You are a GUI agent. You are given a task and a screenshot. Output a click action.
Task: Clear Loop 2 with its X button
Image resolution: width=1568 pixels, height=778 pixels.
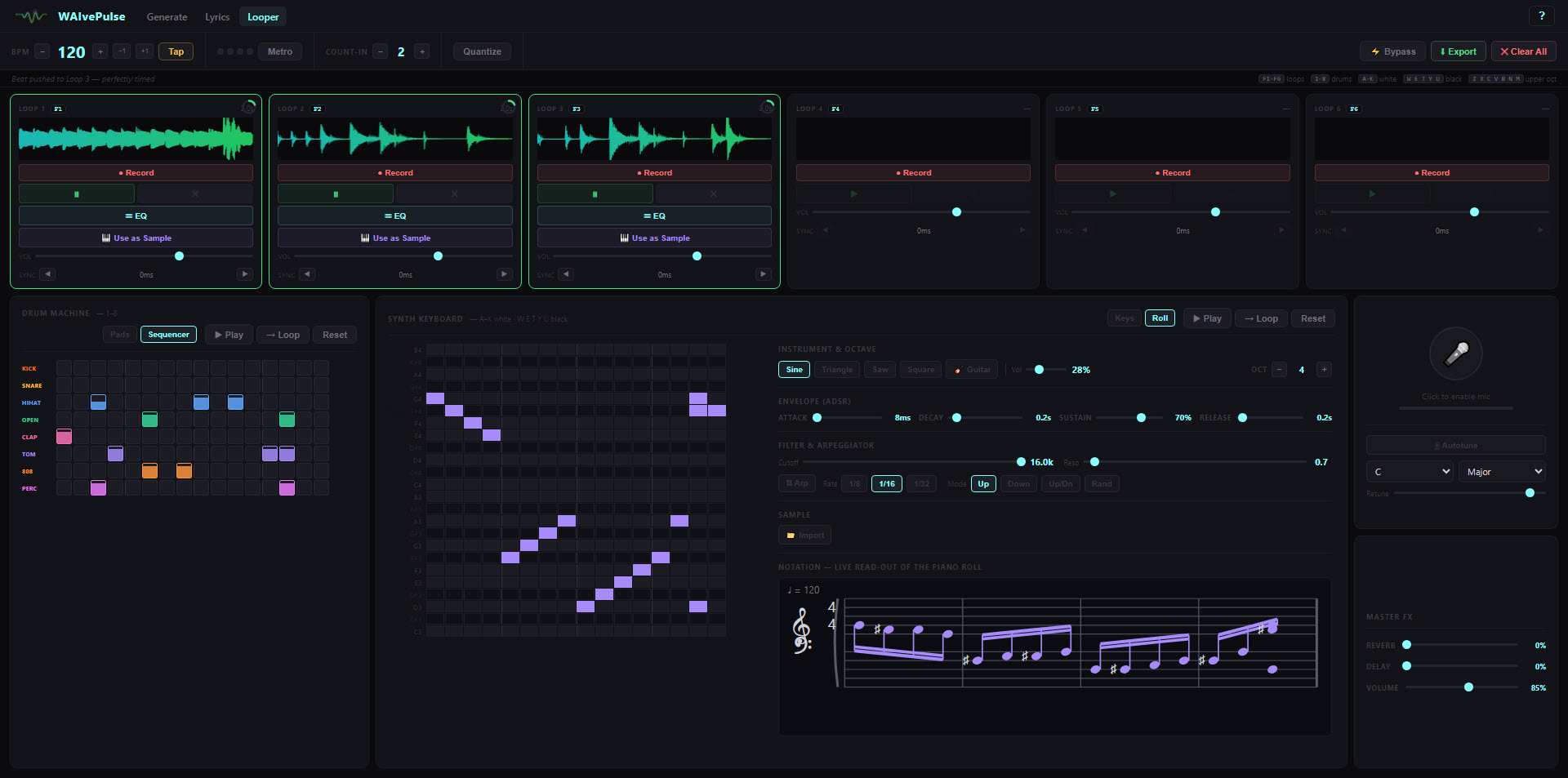point(454,194)
